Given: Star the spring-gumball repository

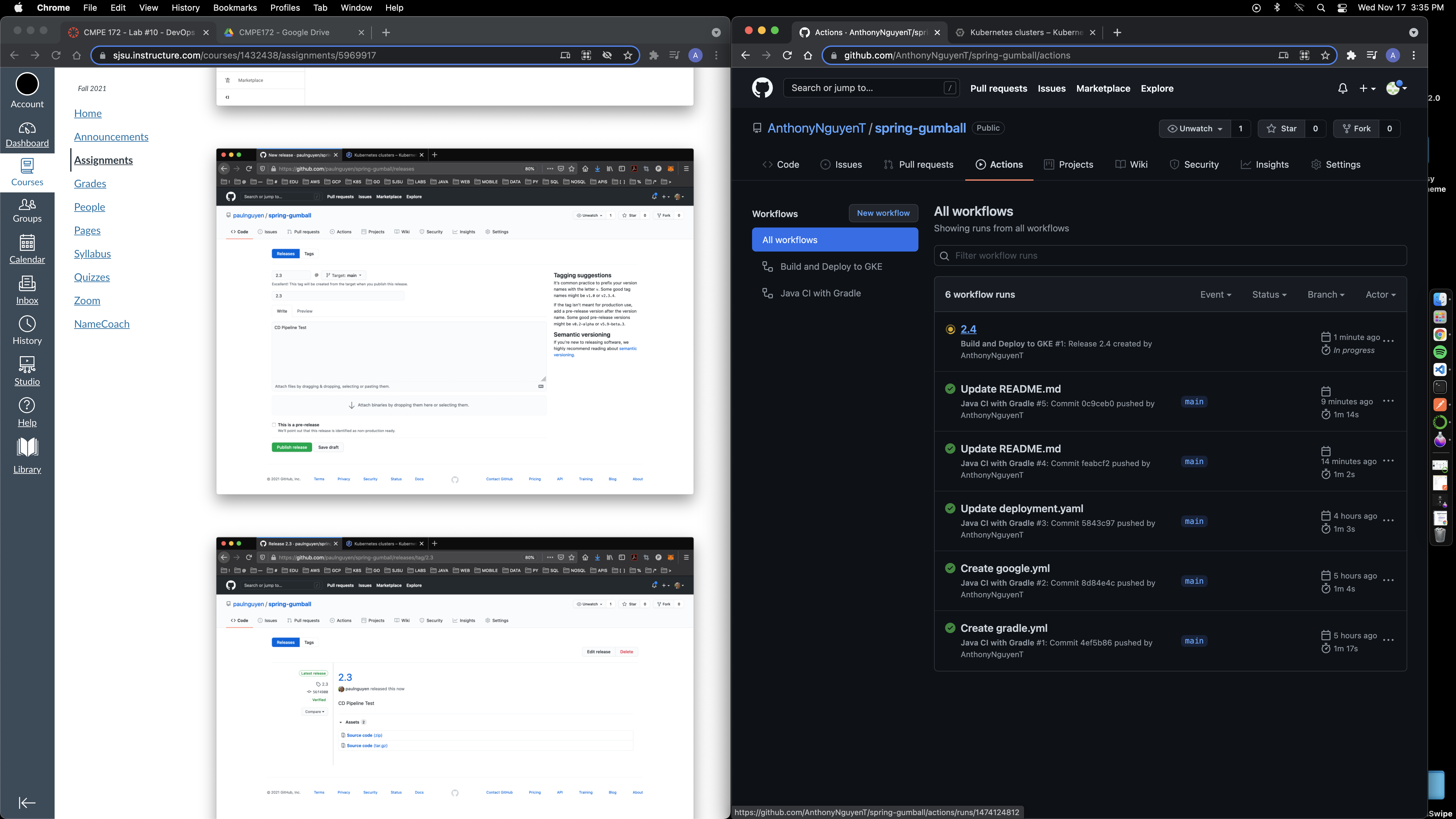Looking at the screenshot, I should pos(1282,128).
